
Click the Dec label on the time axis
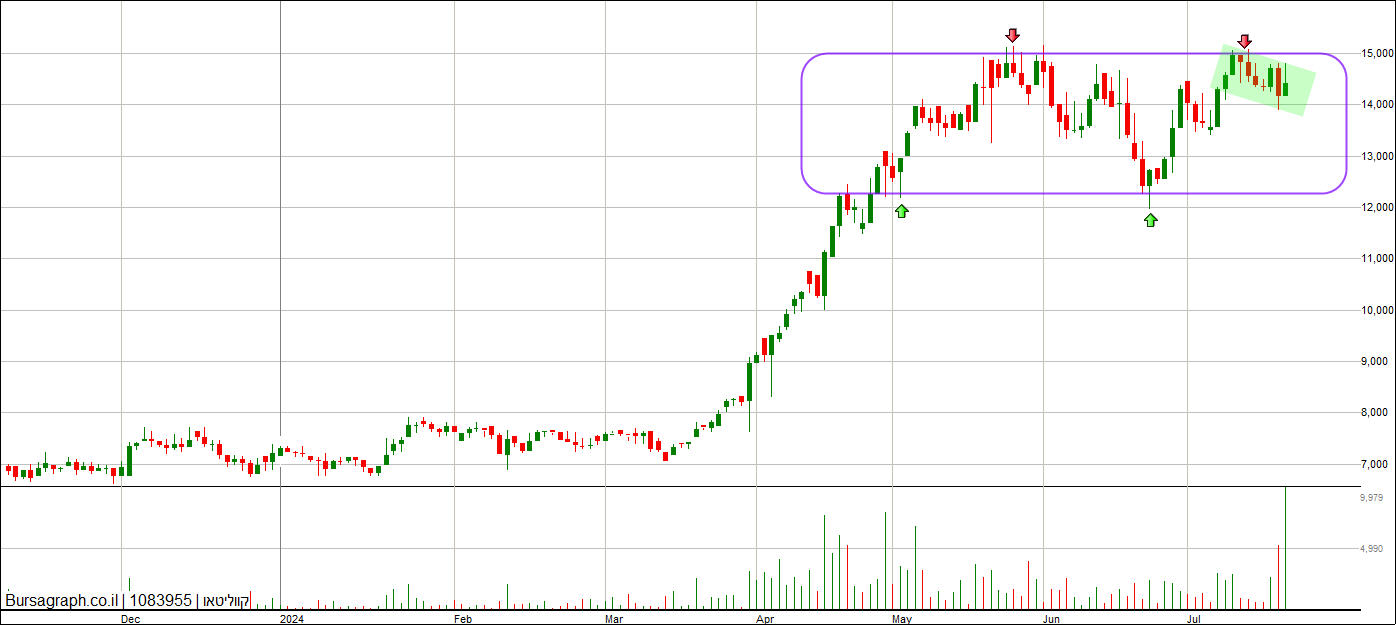click(x=130, y=619)
